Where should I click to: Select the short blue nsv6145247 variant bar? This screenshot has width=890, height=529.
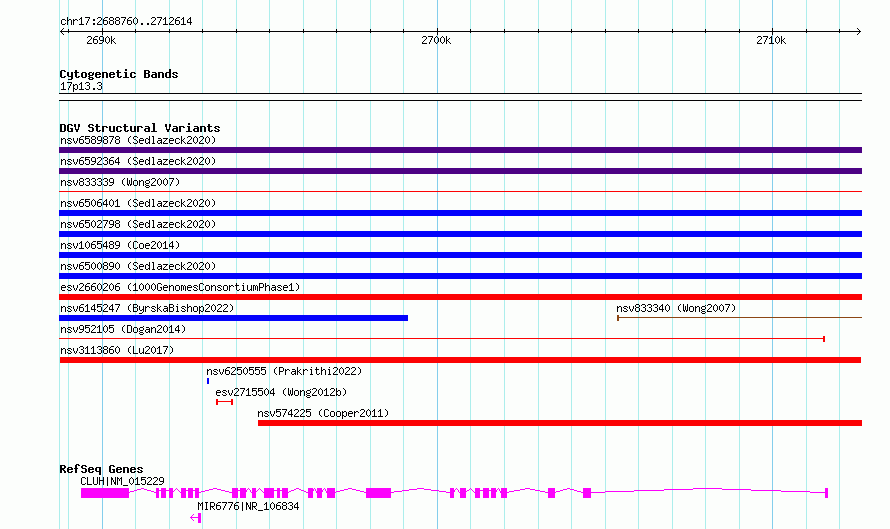[233, 318]
